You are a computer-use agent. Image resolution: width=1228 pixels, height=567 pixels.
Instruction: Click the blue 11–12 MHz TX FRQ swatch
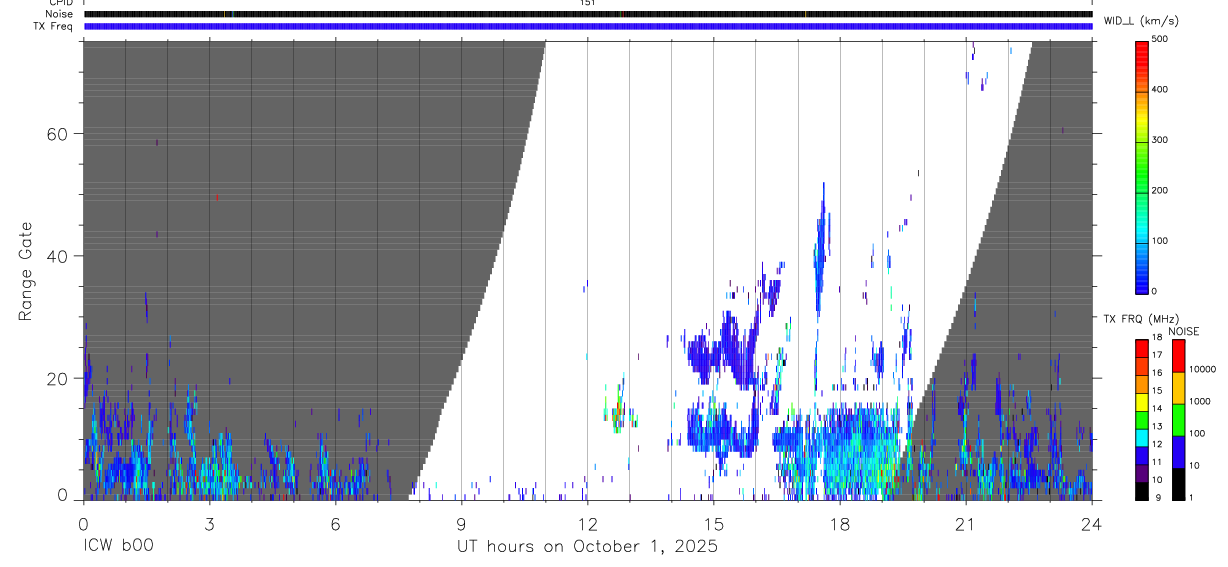tap(1142, 455)
